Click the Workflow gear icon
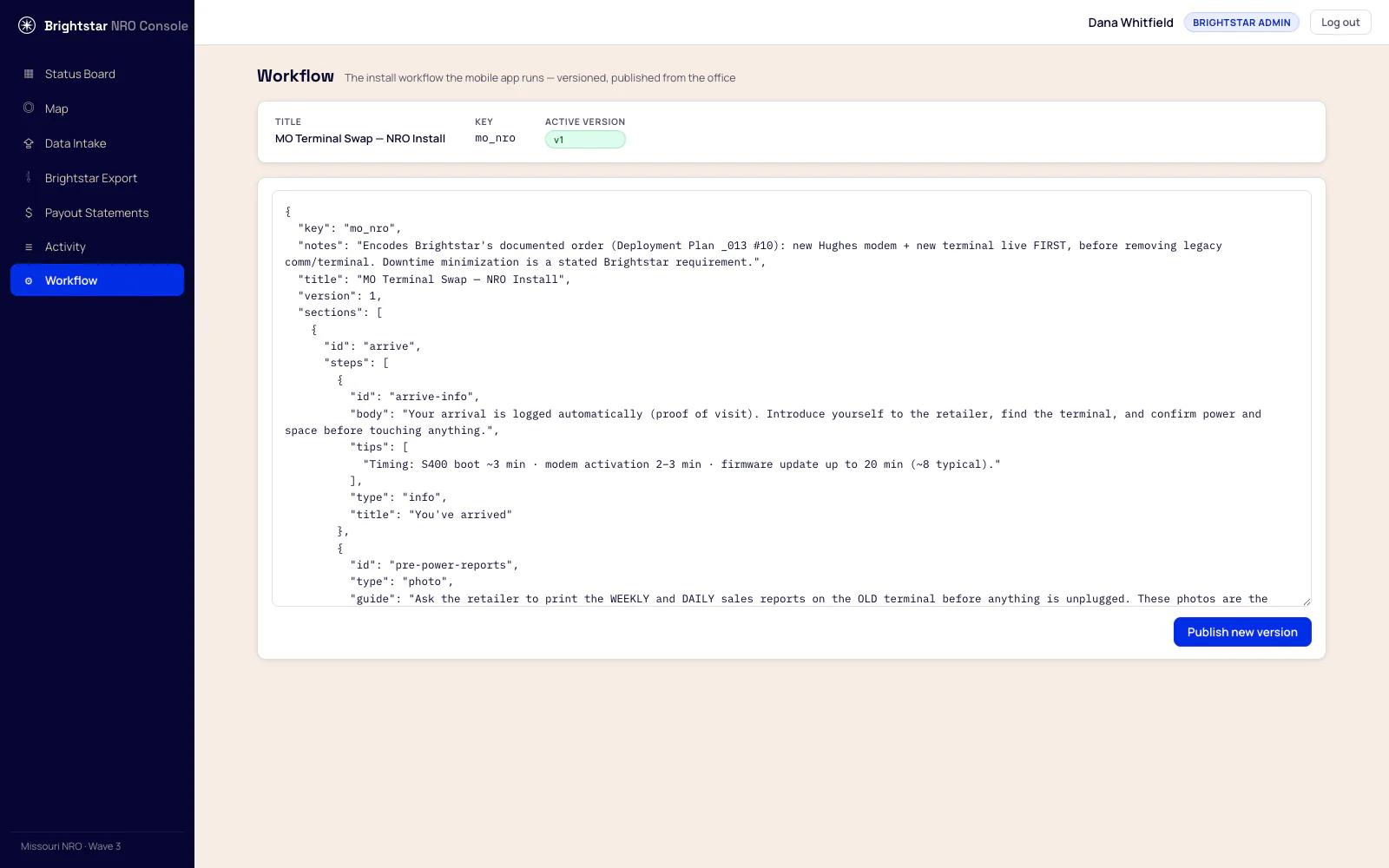This screenshot has width=1389, height=868. point(29,280)
